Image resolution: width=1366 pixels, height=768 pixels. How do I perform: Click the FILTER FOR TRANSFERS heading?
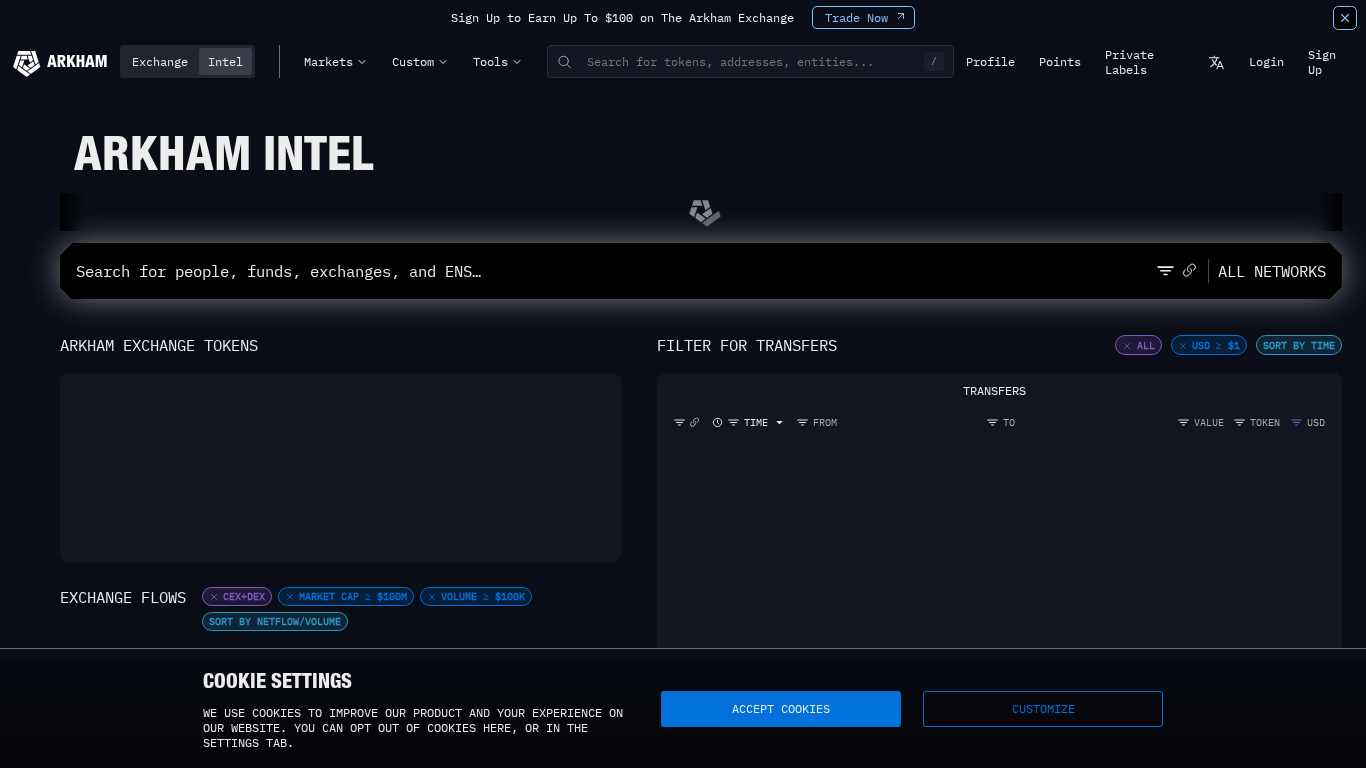pyautogui.click(x=747, y=346)
